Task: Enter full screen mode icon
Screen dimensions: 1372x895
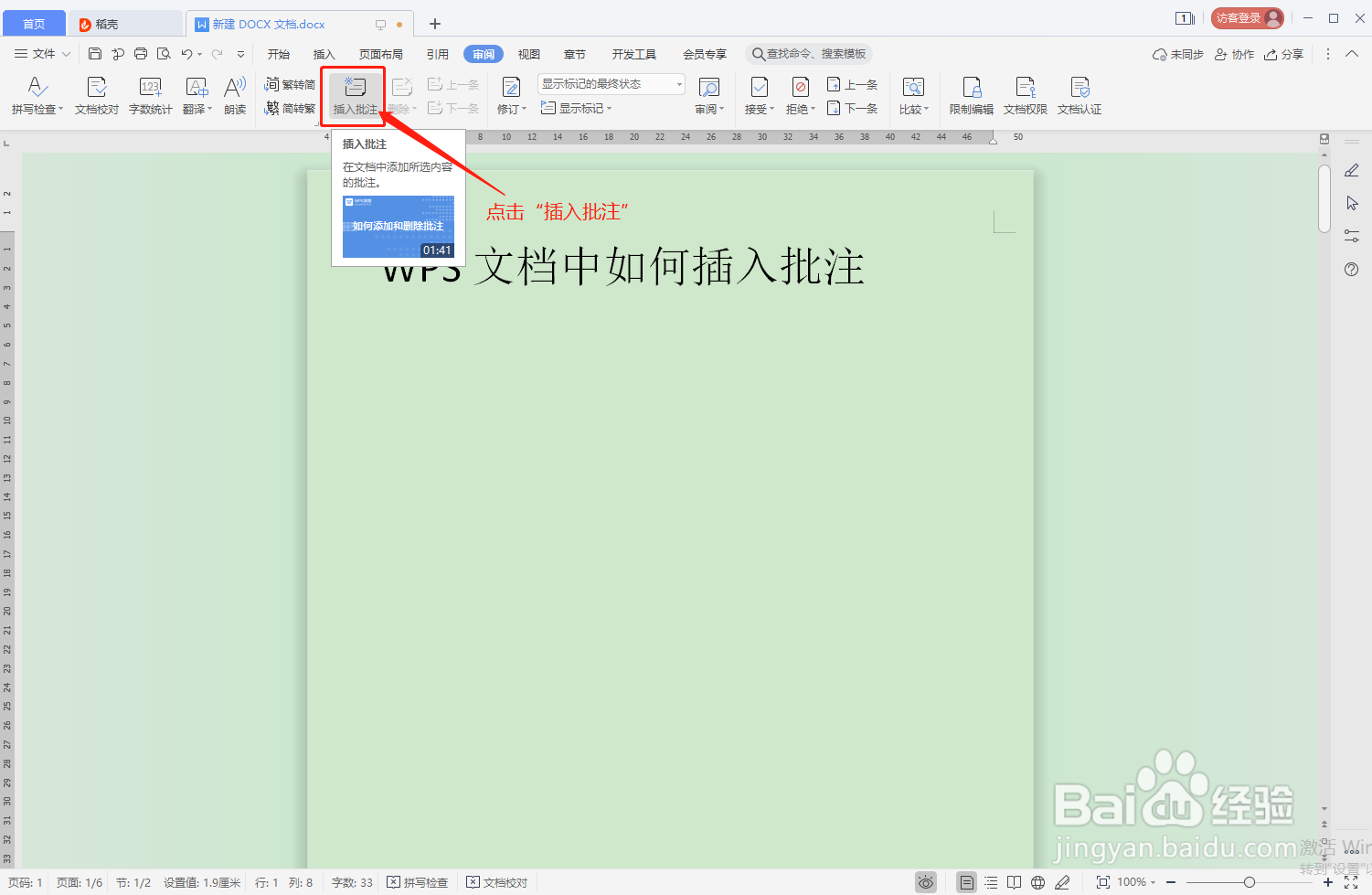Action: pos(1351,882)
